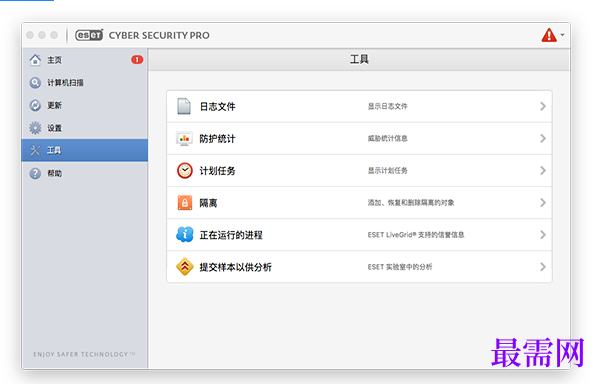
Task: Click the Help (帮助) question mark icon
Action: tap(35, 173)
